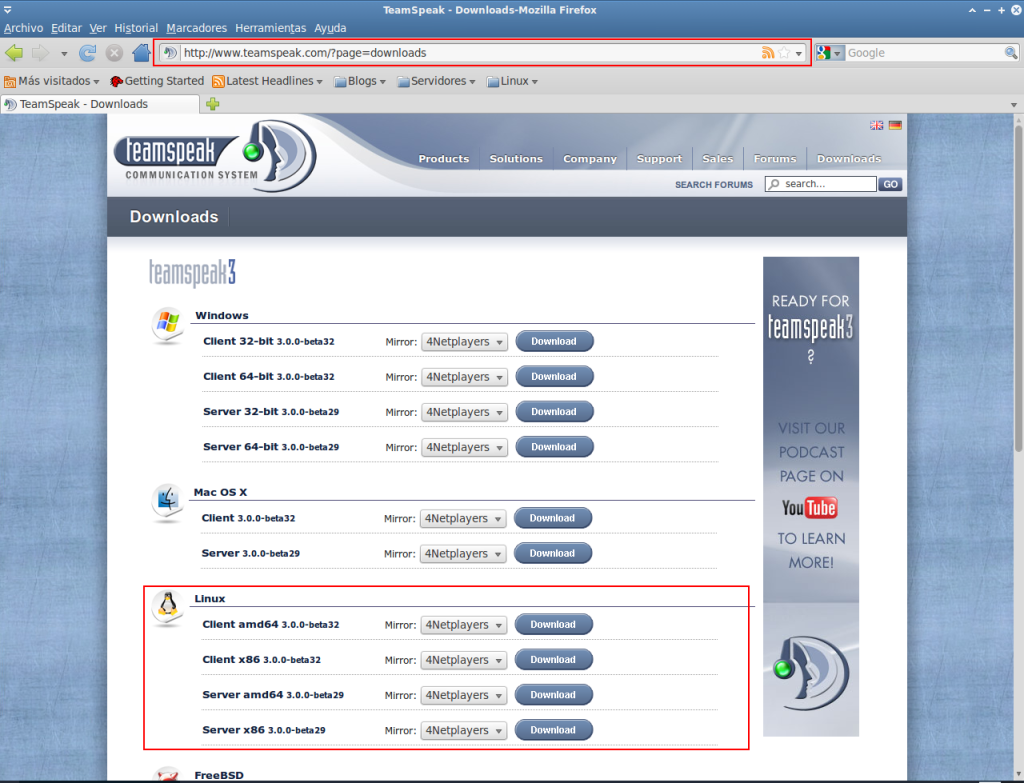Open mirror dropdown for Linux Client amd64

pyautogui.click(x=464, y=625)
